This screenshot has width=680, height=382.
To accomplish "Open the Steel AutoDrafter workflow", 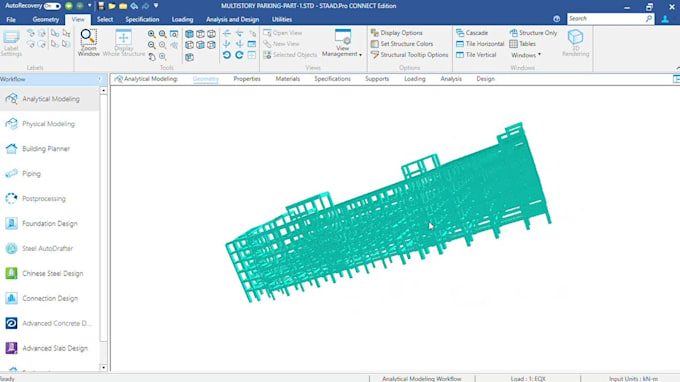I will [x=50, y=248].
